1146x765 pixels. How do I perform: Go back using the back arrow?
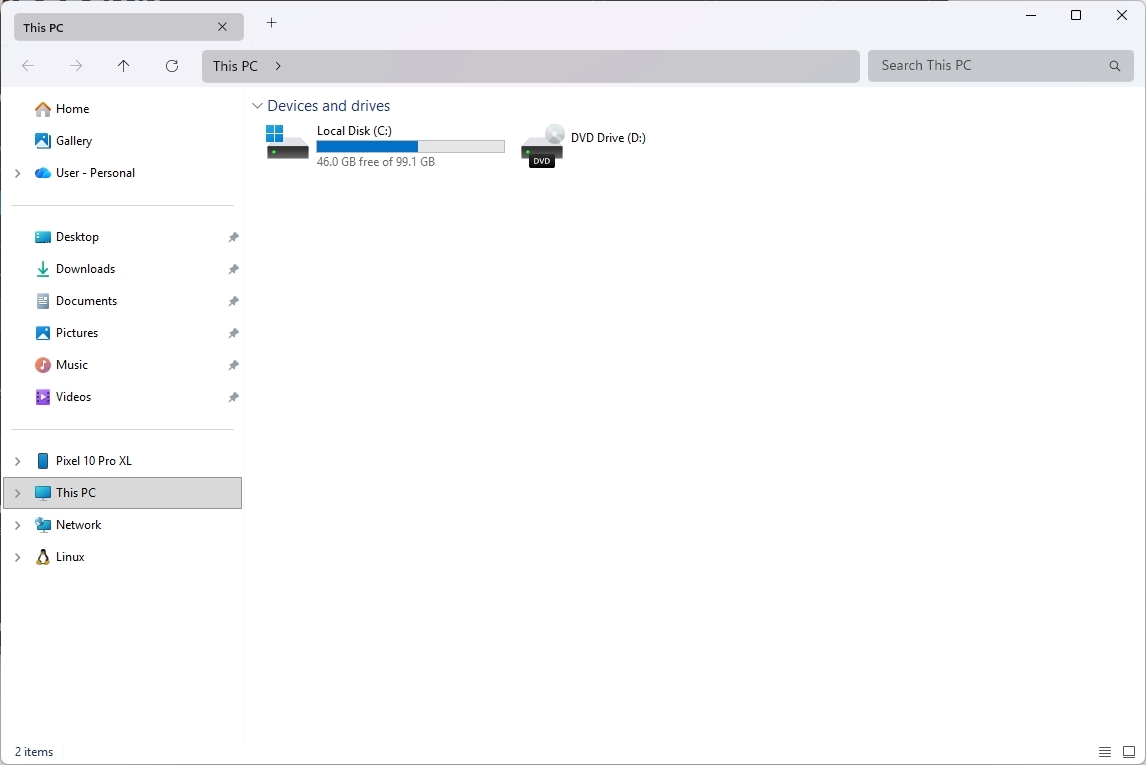pyautogui.click(x=28, y=65)
